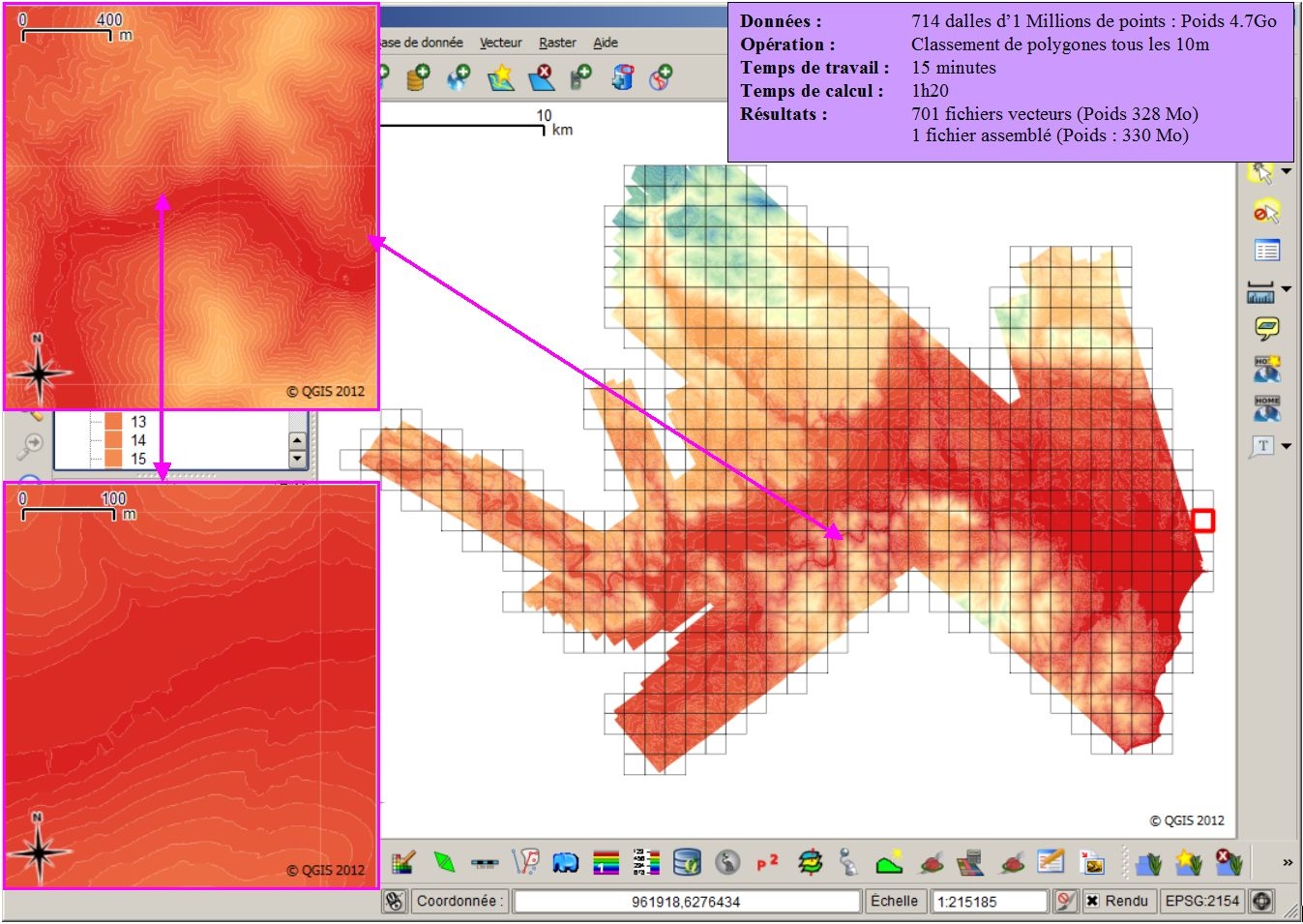Viewport: 1303px width, 924px height.
Task: Select the feature selection arrow tool
Action: pyautogui.click(x=1261, y=172)
